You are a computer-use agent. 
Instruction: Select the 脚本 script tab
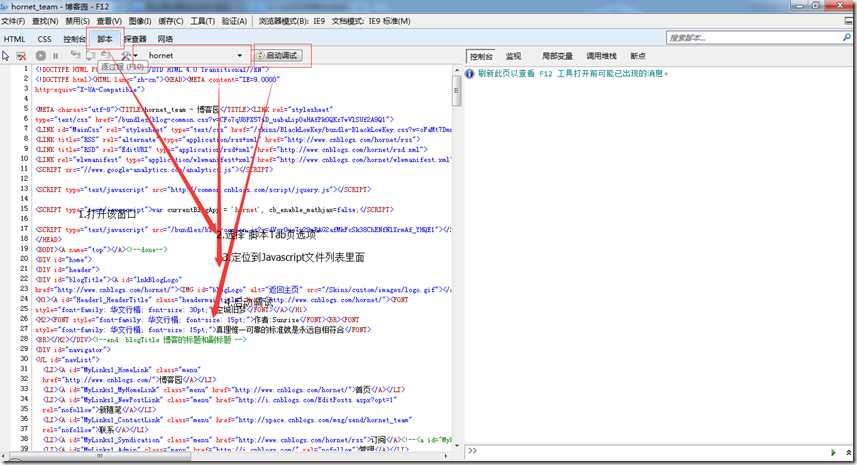(104, 39)
